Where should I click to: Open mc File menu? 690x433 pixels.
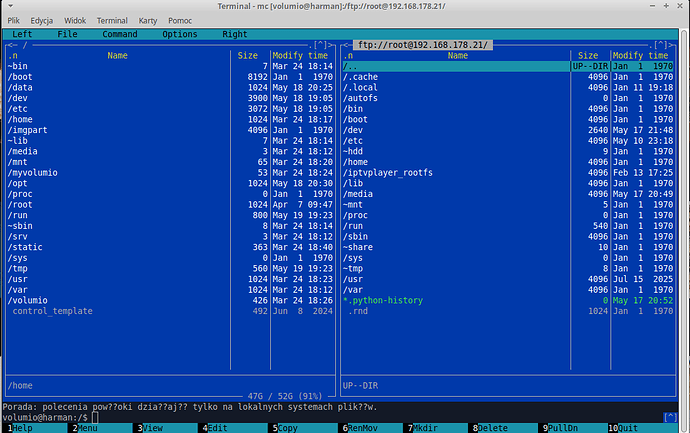67,34
